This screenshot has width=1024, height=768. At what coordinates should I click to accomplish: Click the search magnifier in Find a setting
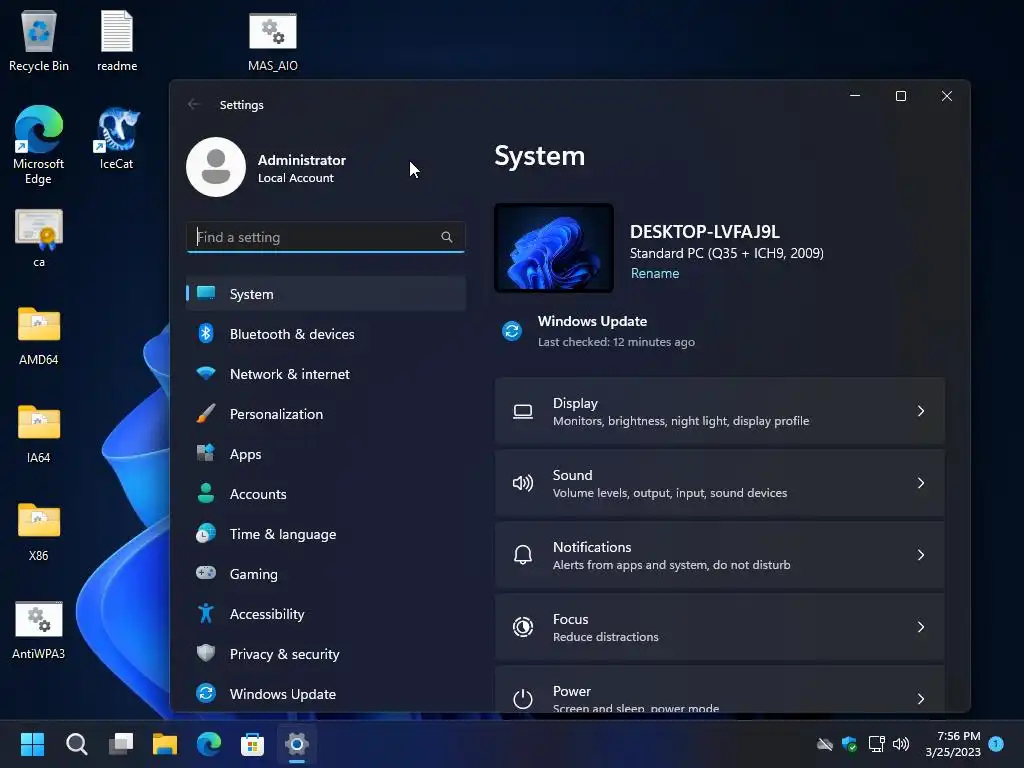447,237
